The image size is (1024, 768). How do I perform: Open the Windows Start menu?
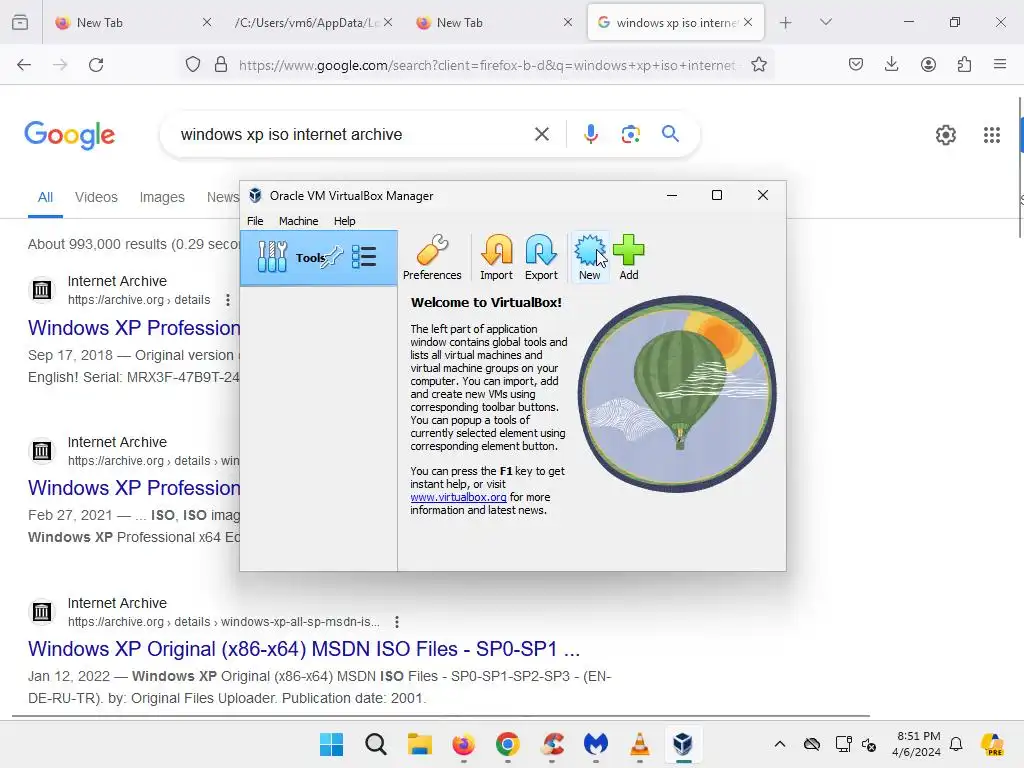[x=332, y=744]
